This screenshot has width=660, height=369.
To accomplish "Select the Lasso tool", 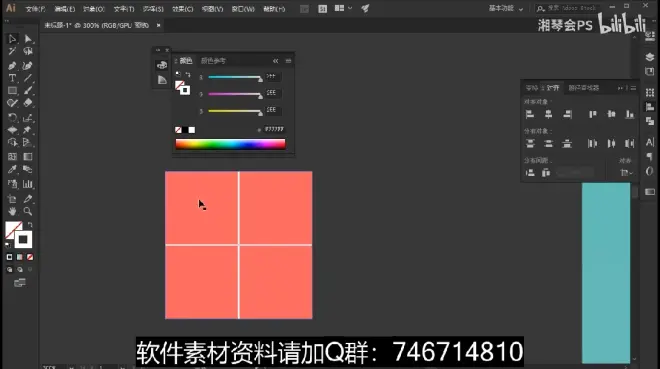I will tap(28, 51).
